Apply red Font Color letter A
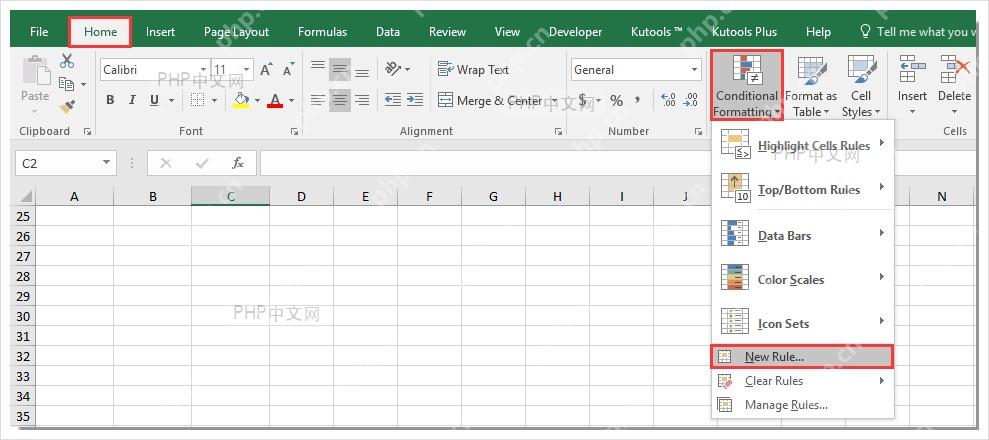Image resolution: width=989 pixels, height=440 pixels. [275, 100]
